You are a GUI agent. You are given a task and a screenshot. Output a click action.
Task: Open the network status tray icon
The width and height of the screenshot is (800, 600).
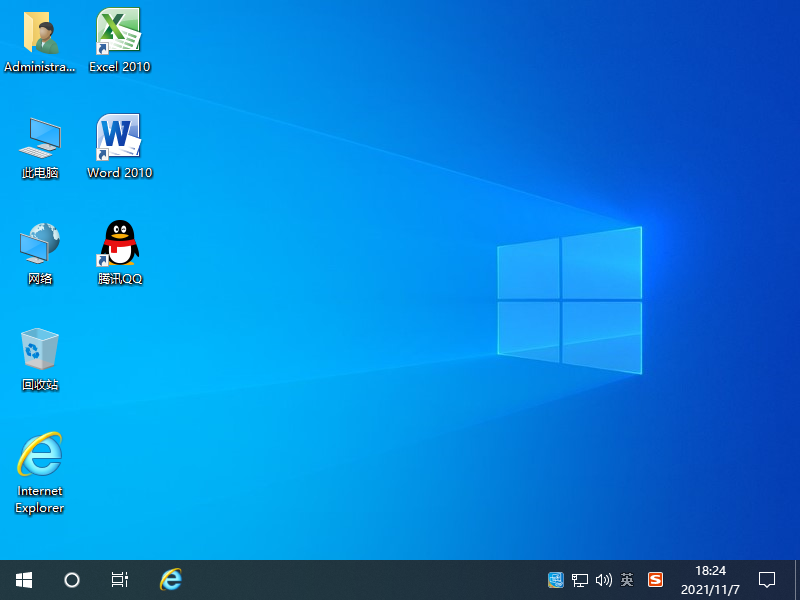(x=580, y=579)
